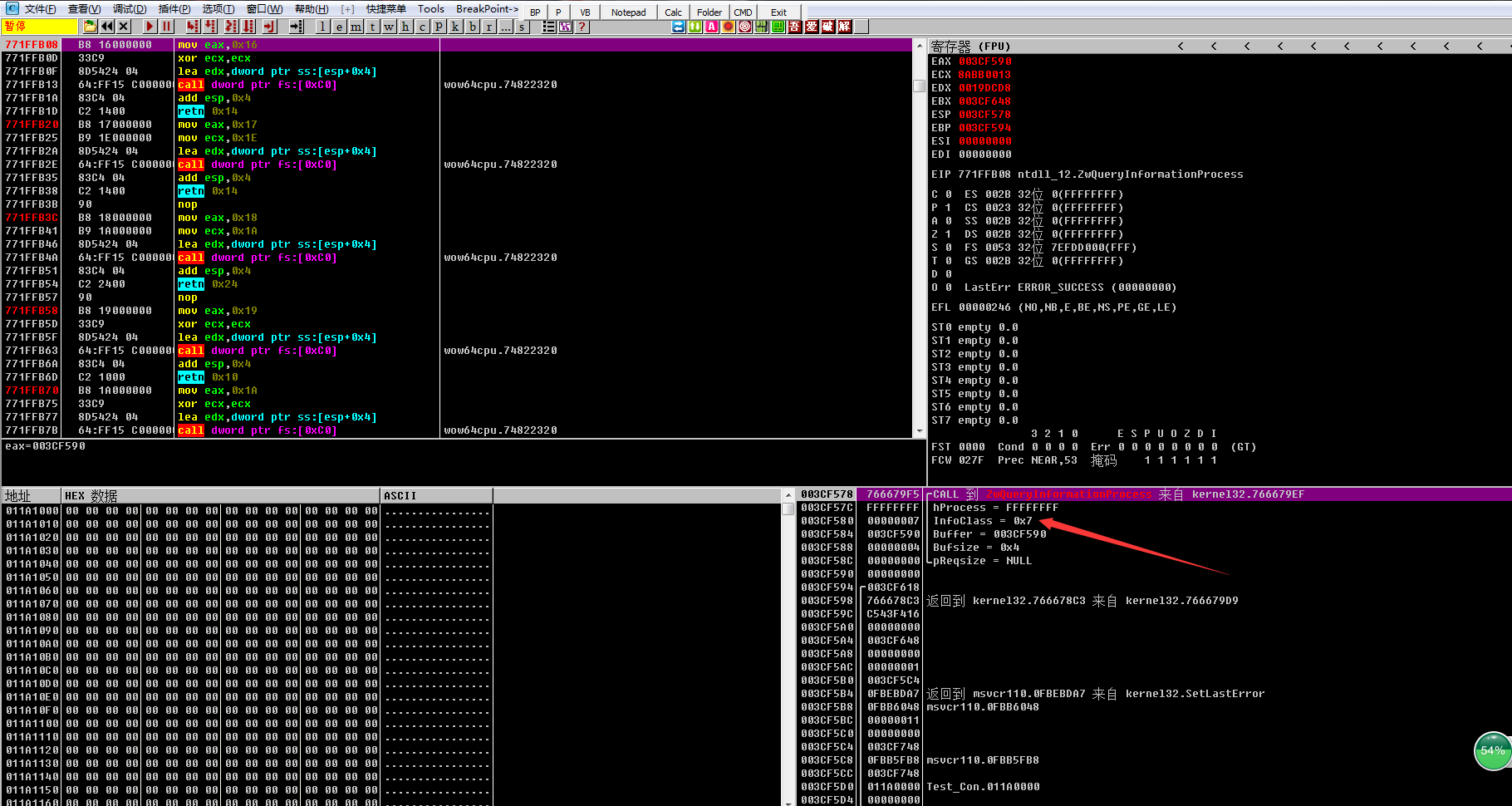Click the green 54% progress indicator
The height and width of the screenshot is (806, 1512).
click(1491, 750)
